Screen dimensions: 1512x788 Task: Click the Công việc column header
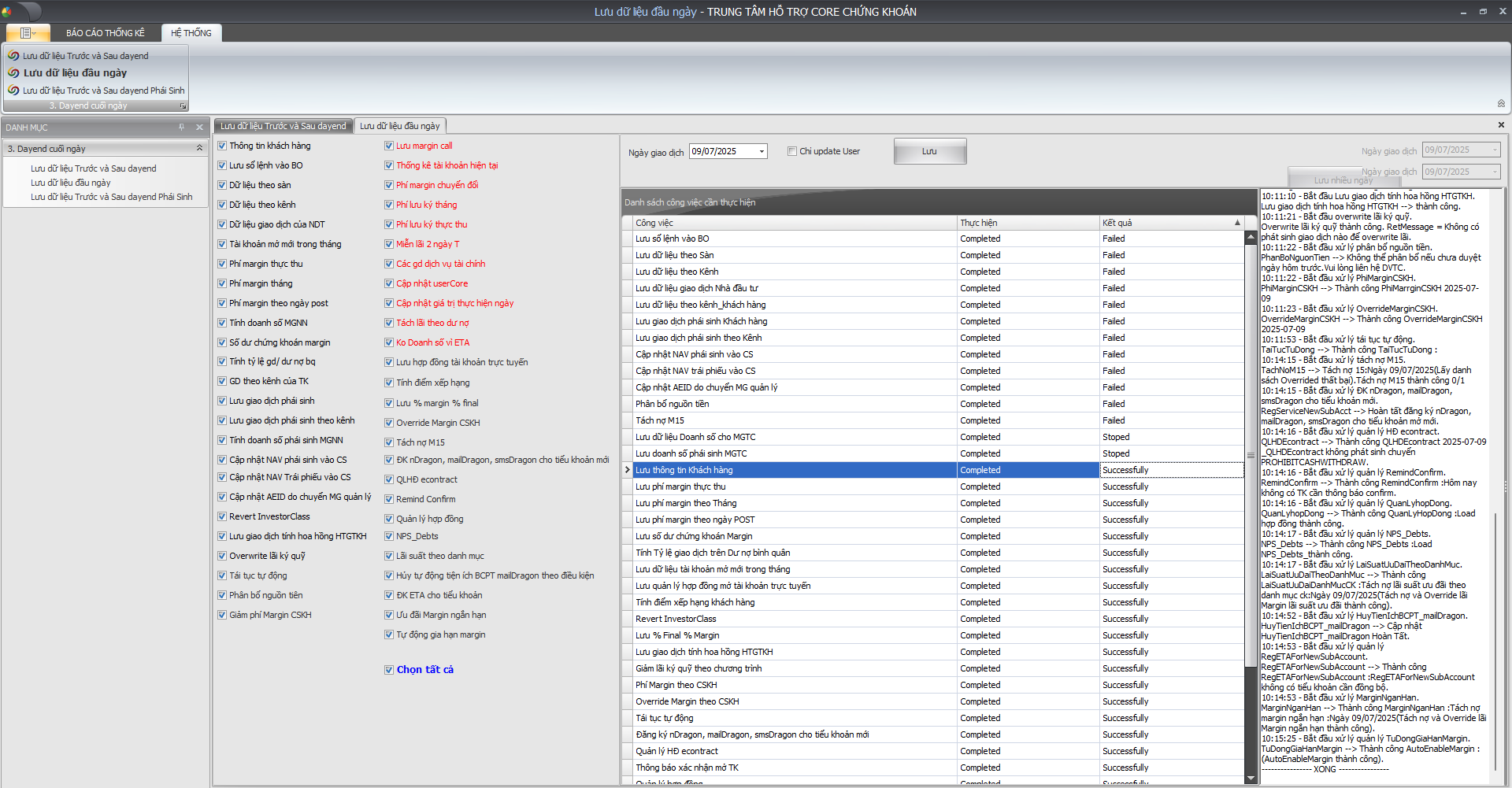coord(795,223)
